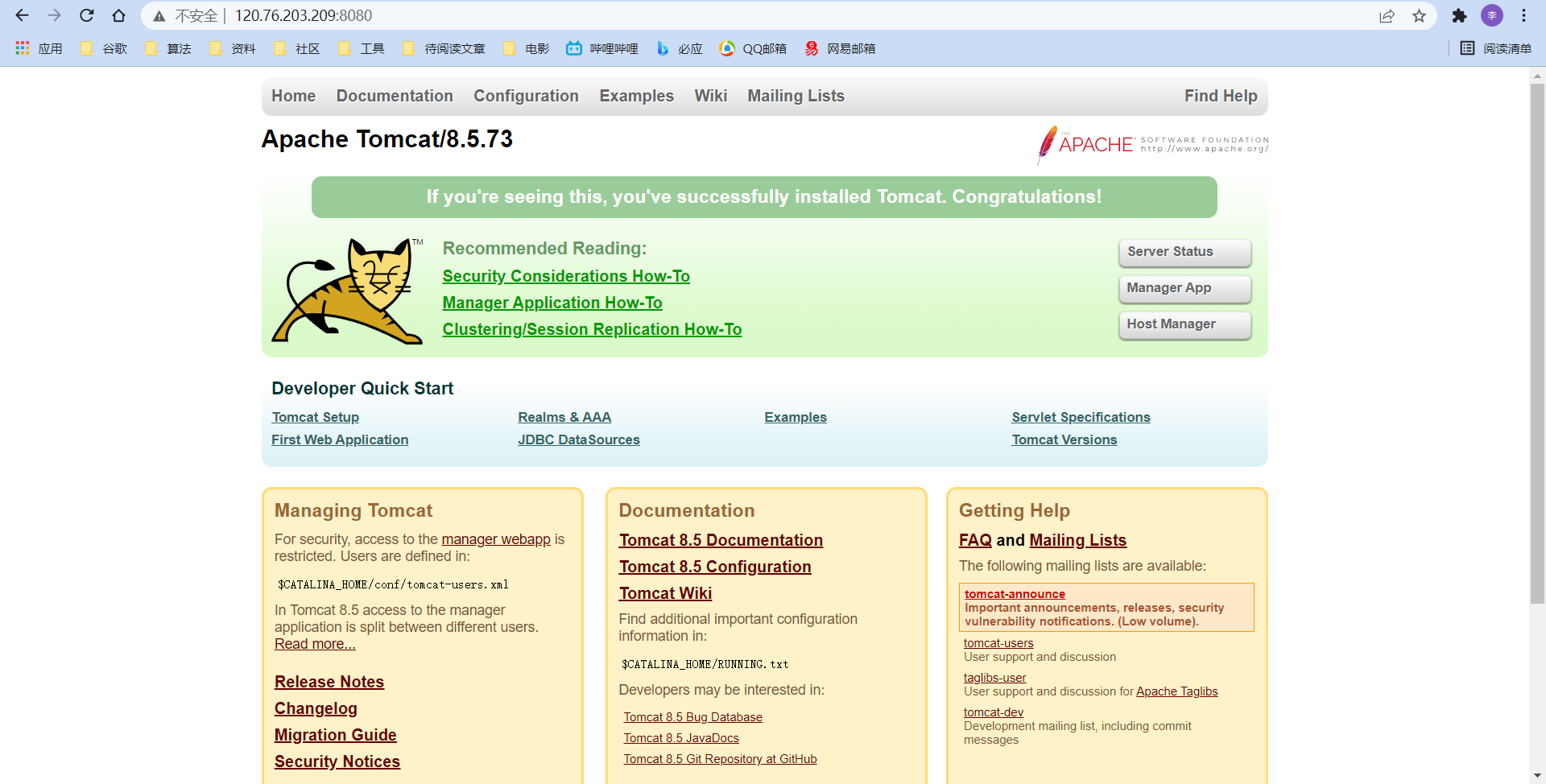The image size is (1546, 784).
Task: Open Tomcat 8.5 Configuration link
Action: (715, 567)
